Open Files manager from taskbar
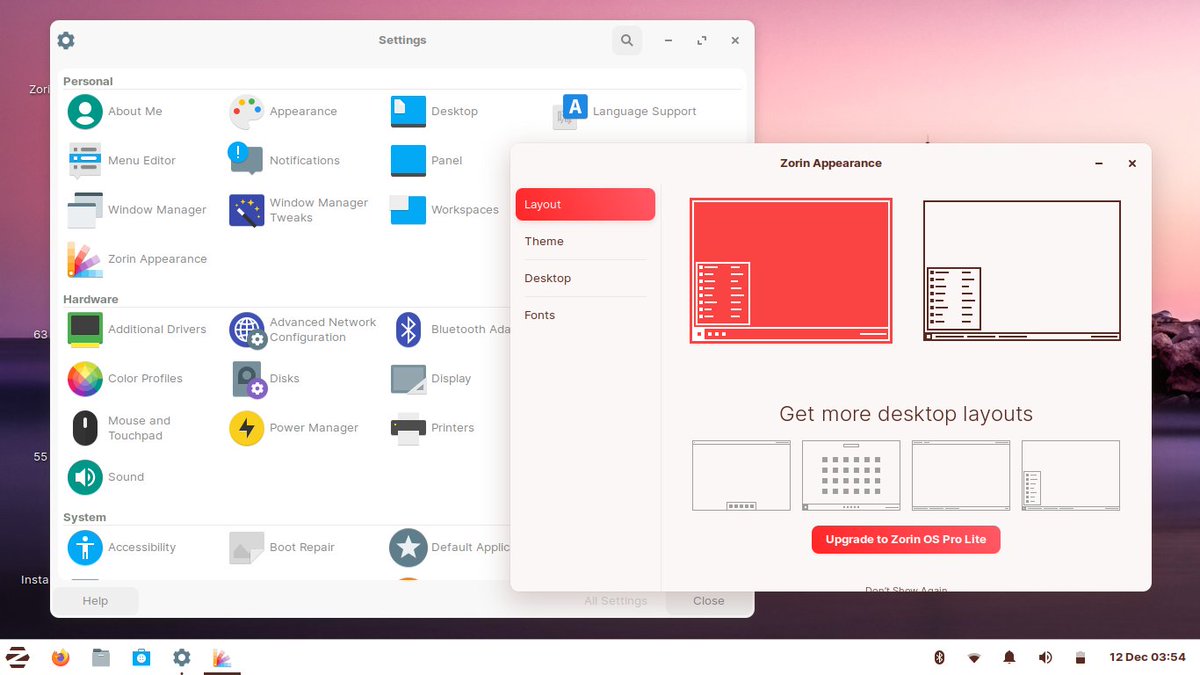This screenshot has height=675, width=1200. pyautogui.click(x=101, y=657)
